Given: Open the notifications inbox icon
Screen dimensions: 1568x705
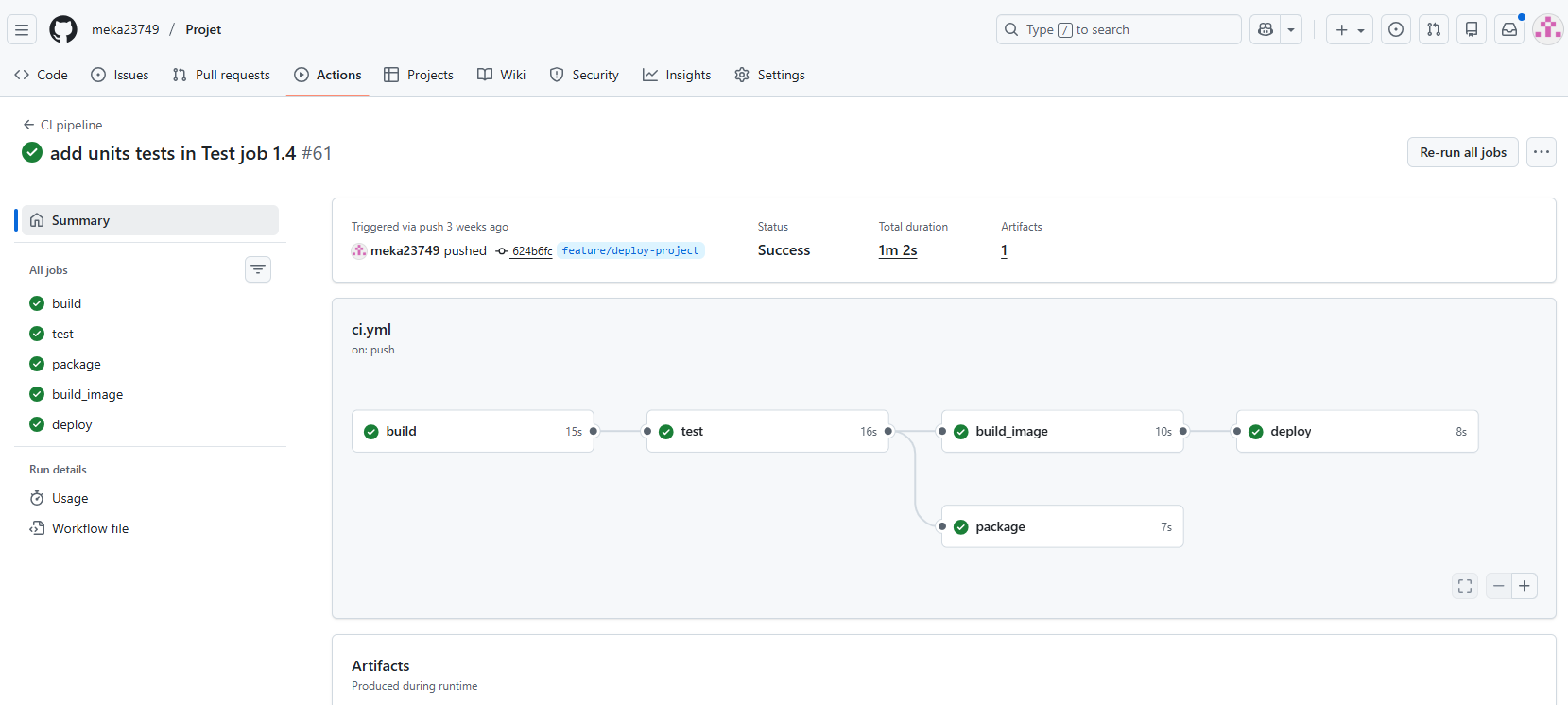Looking at the screenshot, I should coord(1509,29).
